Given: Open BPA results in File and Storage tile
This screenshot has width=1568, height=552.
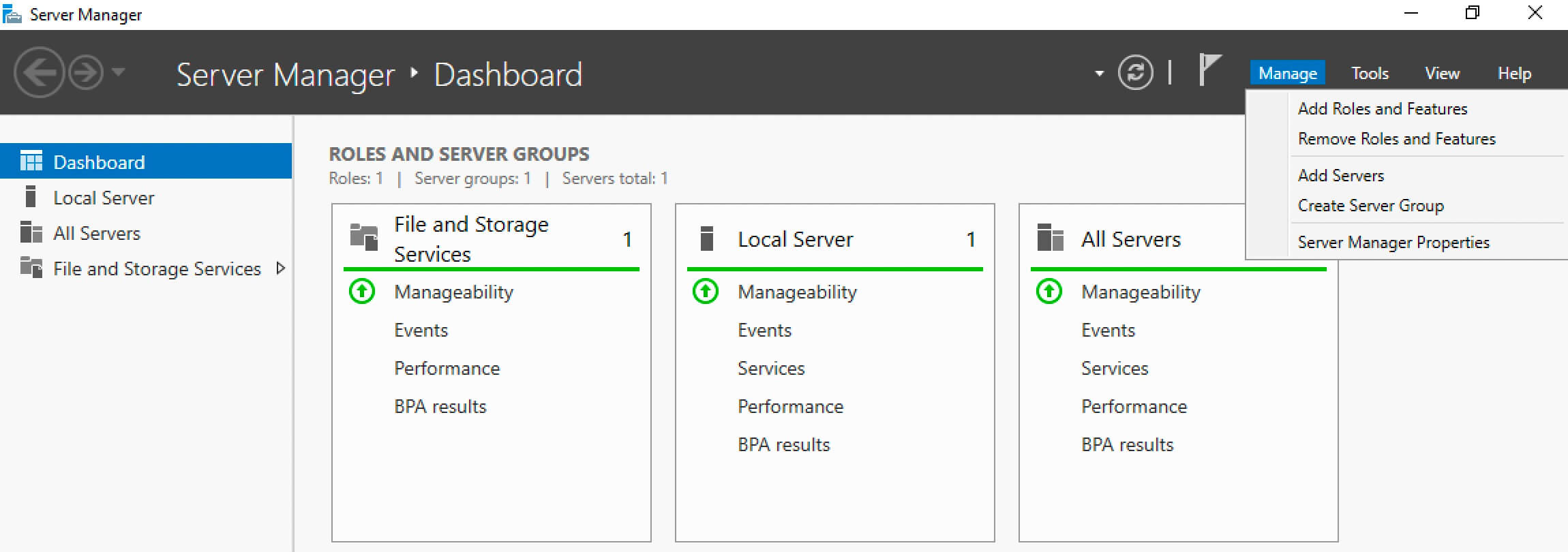Looking at the screenshot, I should tap(440, 407).
